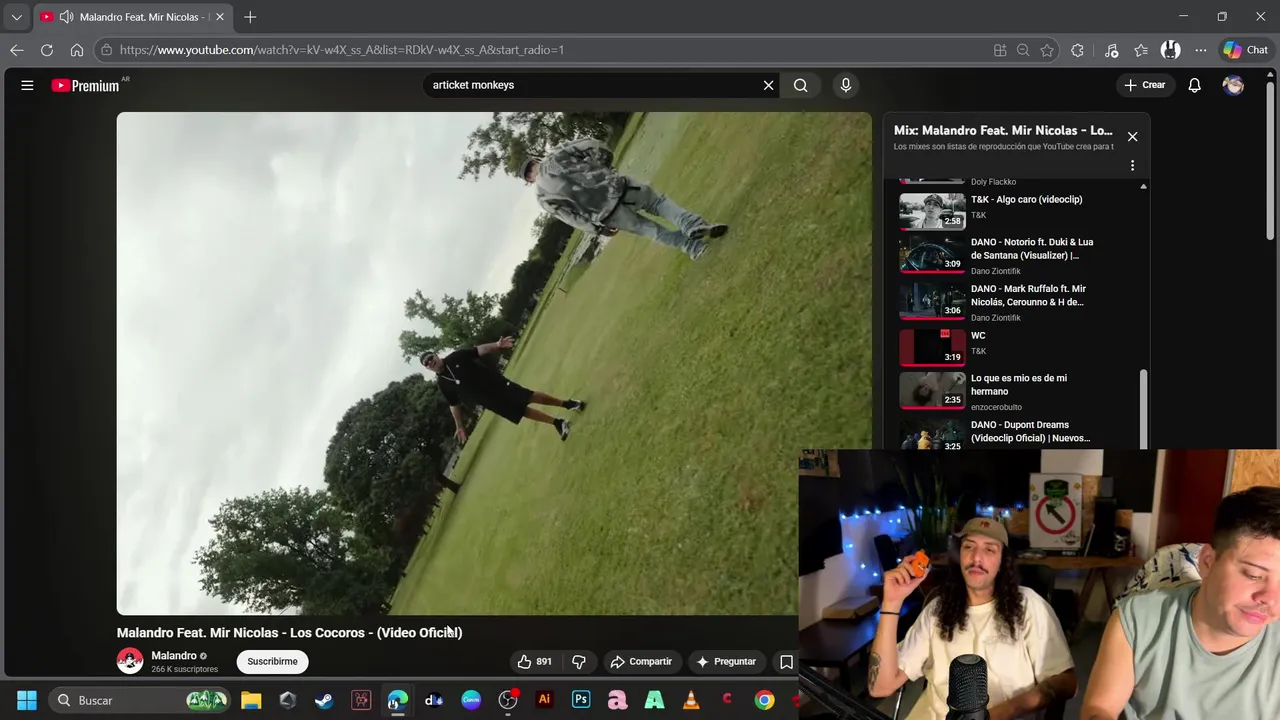Open File Explorer from the taskbar

pyautogui.click(x=251, y=700)
